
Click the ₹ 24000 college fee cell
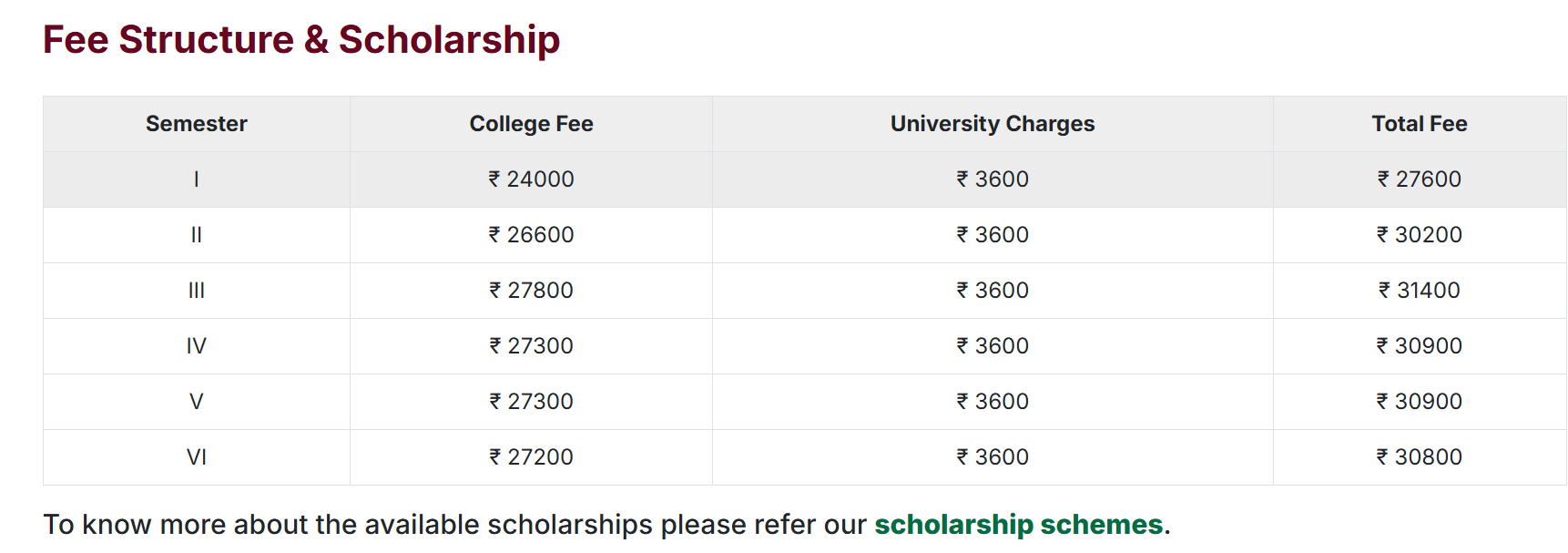tap(531, 179)
